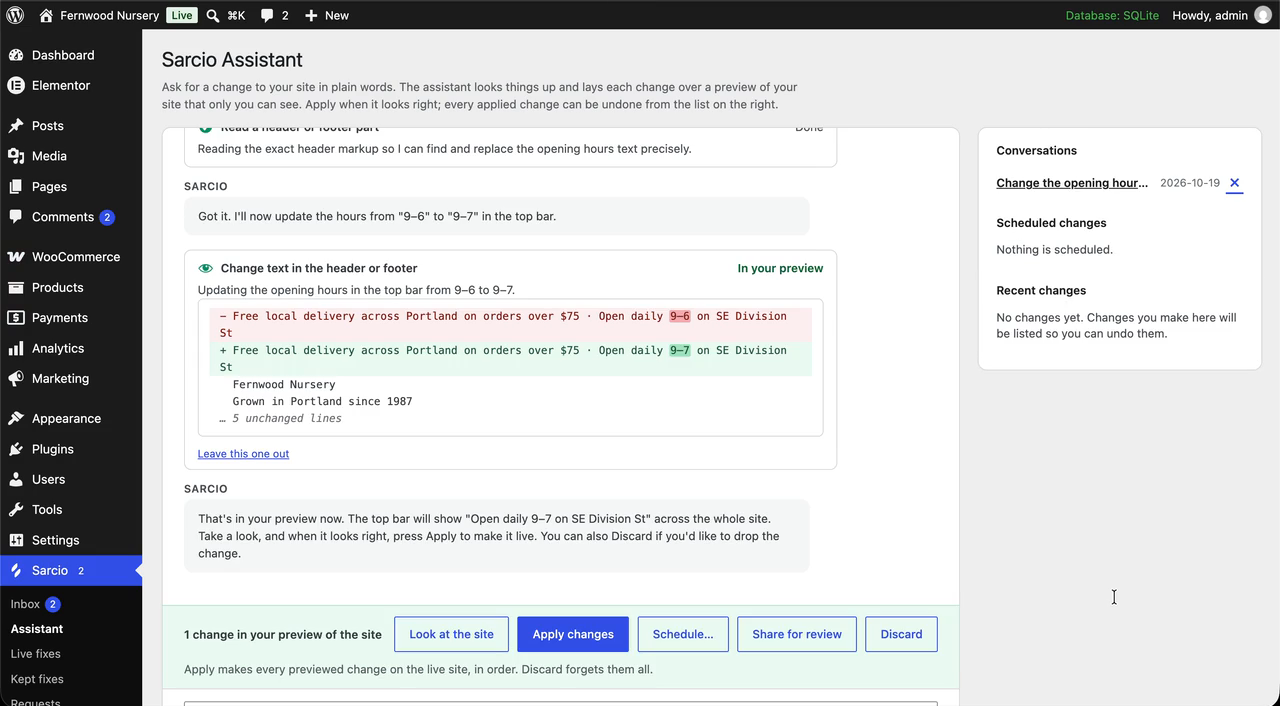Click the '… 5 unchanged lines' text
The image size is (1280, 706).
(280, 418)
